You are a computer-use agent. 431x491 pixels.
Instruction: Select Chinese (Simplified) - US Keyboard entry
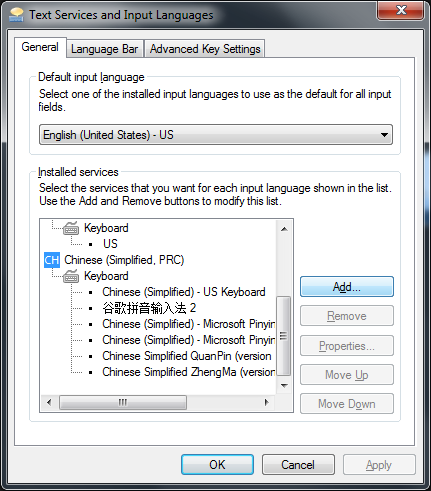click(x=184, y=292)
